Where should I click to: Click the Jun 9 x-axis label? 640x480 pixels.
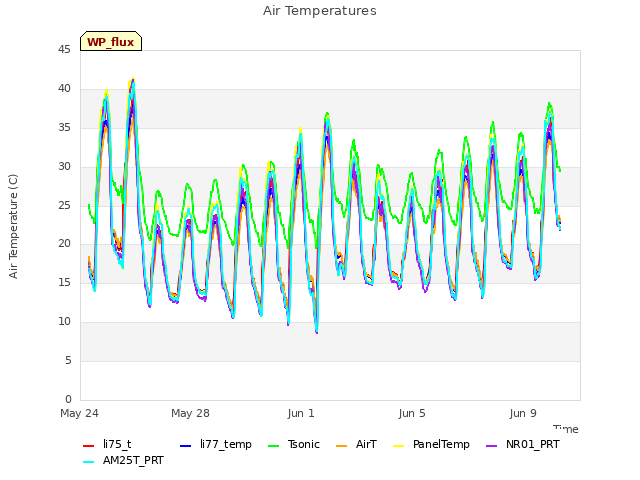click(523, 413)
